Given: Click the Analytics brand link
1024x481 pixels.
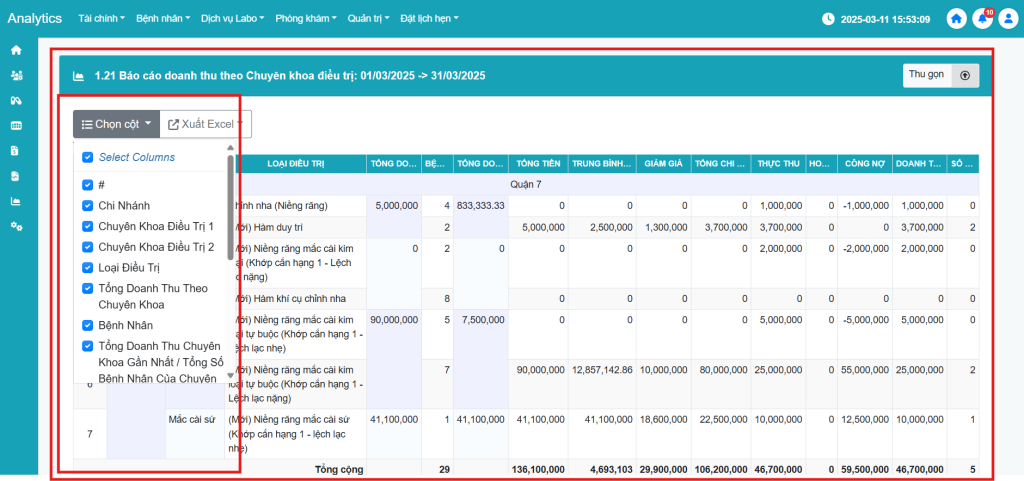Looking at the screenshot, I should tap(34, 19).
